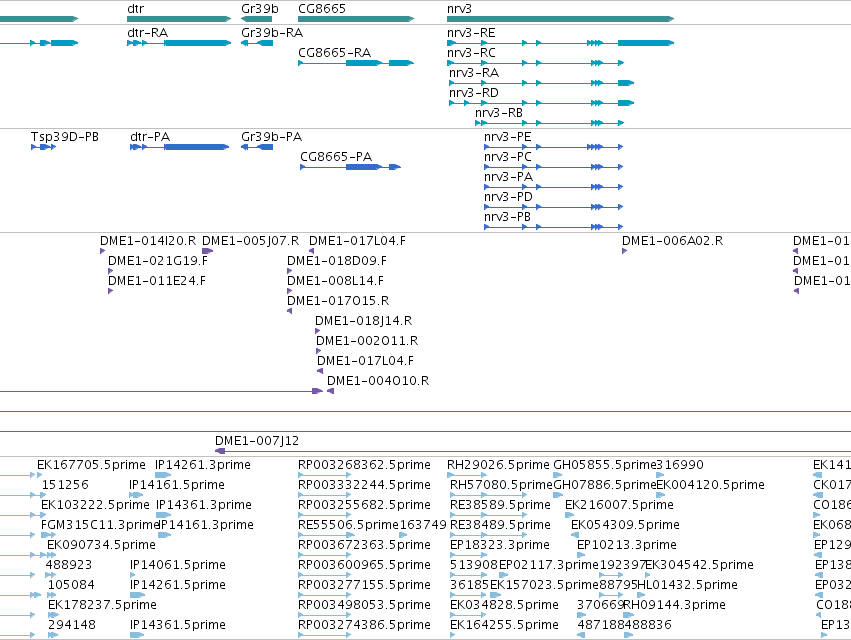This screenshot has width=851, height=640.
Task: Select the nrv3-RE transcript
Action: pos(561,43)
